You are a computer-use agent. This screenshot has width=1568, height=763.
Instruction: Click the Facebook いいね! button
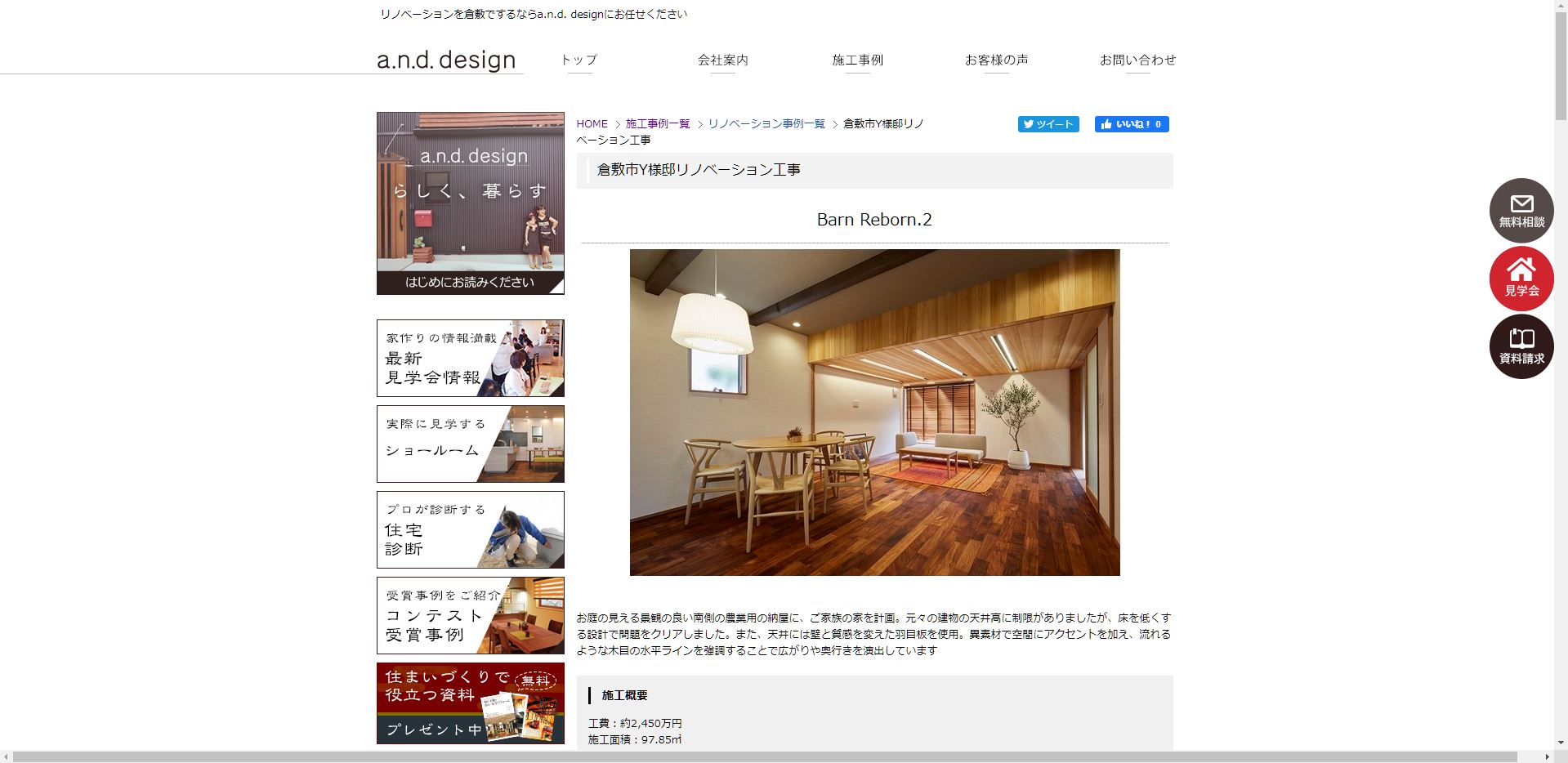click(x=1132, y=124)
